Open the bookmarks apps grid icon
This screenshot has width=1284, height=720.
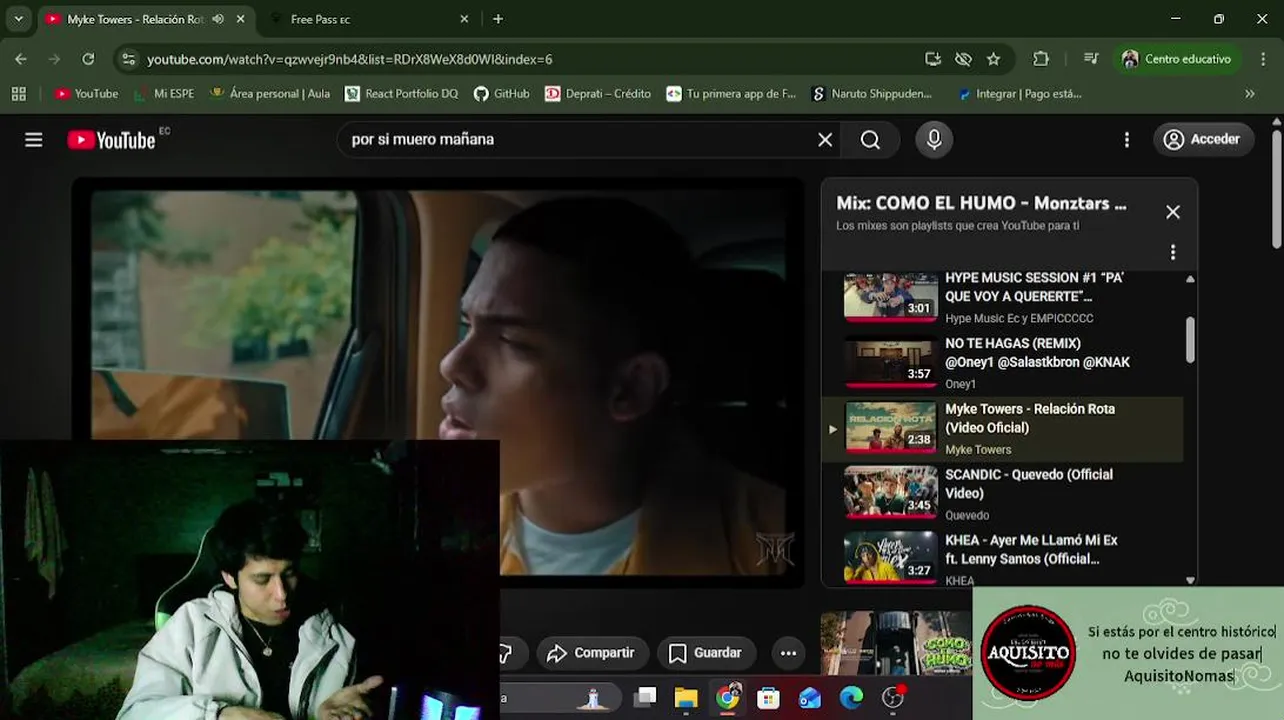tap(18, 94)
